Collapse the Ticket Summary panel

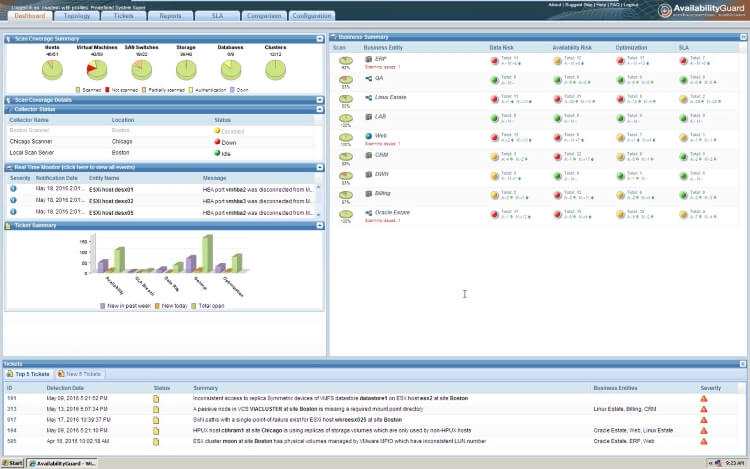pyautogui.click(x=320, y=225)
